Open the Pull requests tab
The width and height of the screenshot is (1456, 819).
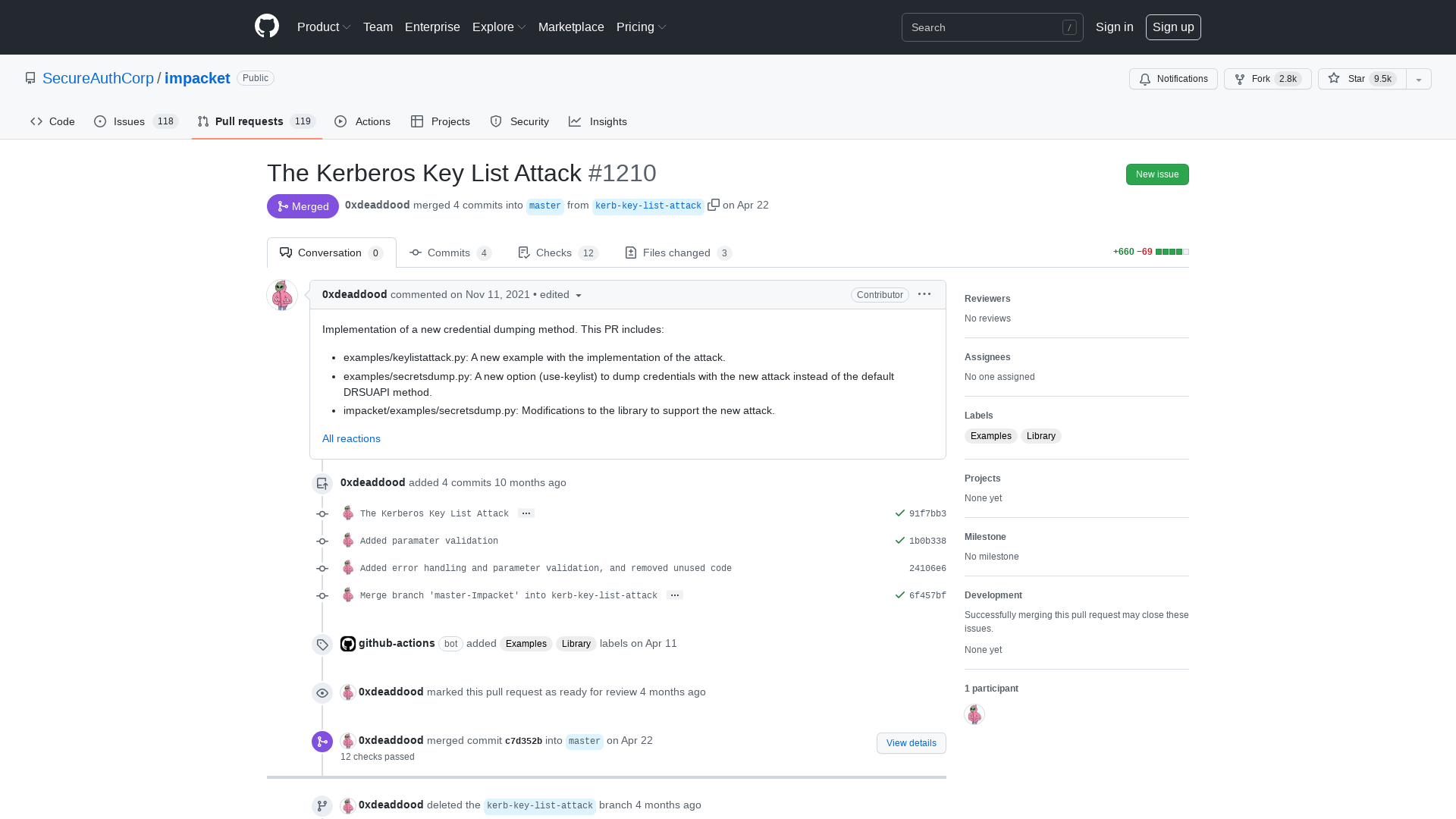256,121
